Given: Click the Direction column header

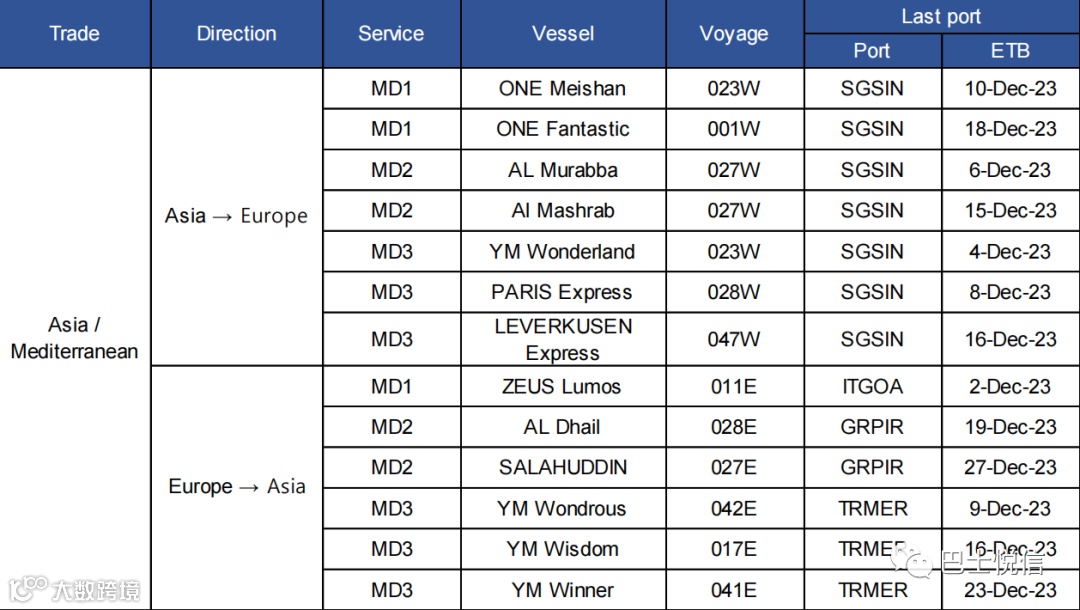Looking at the screenshot, I should tap(236, 34).
